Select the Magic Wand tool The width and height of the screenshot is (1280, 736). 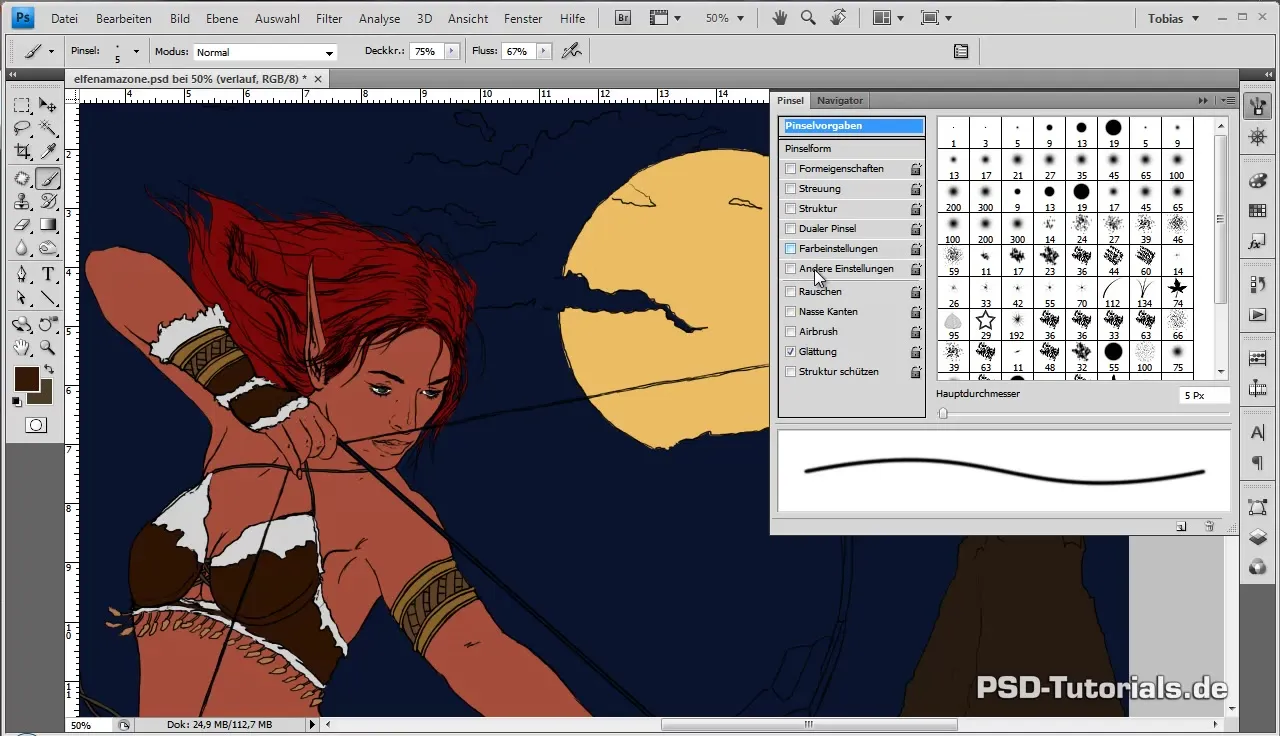(x=47, y=129)
